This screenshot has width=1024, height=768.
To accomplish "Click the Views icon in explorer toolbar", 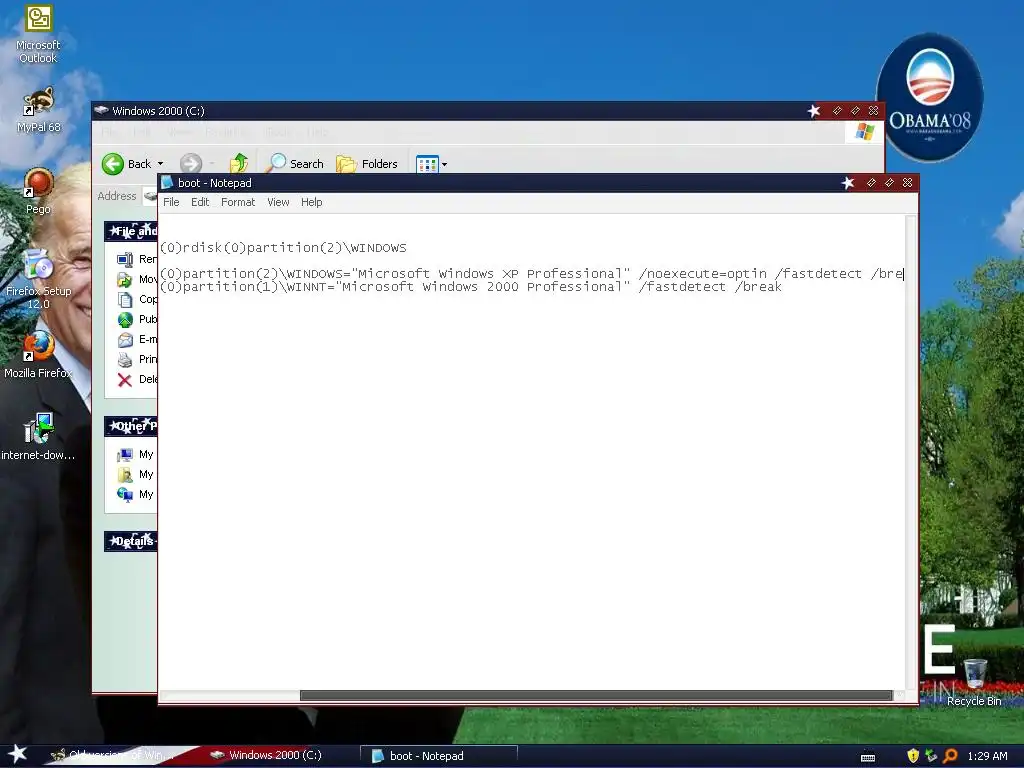I will point(427,165).
